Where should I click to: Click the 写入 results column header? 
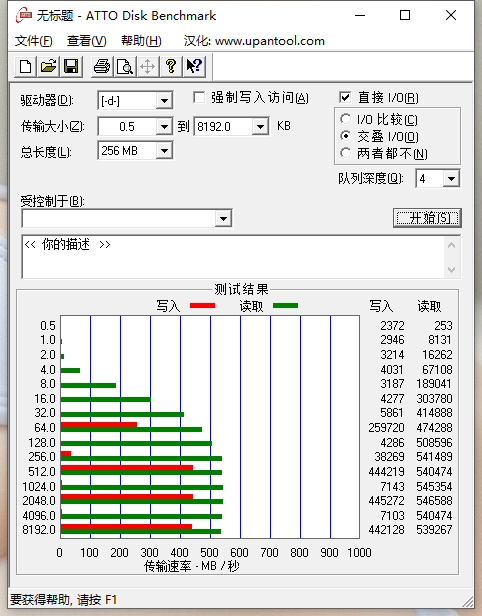coord(381,306)
